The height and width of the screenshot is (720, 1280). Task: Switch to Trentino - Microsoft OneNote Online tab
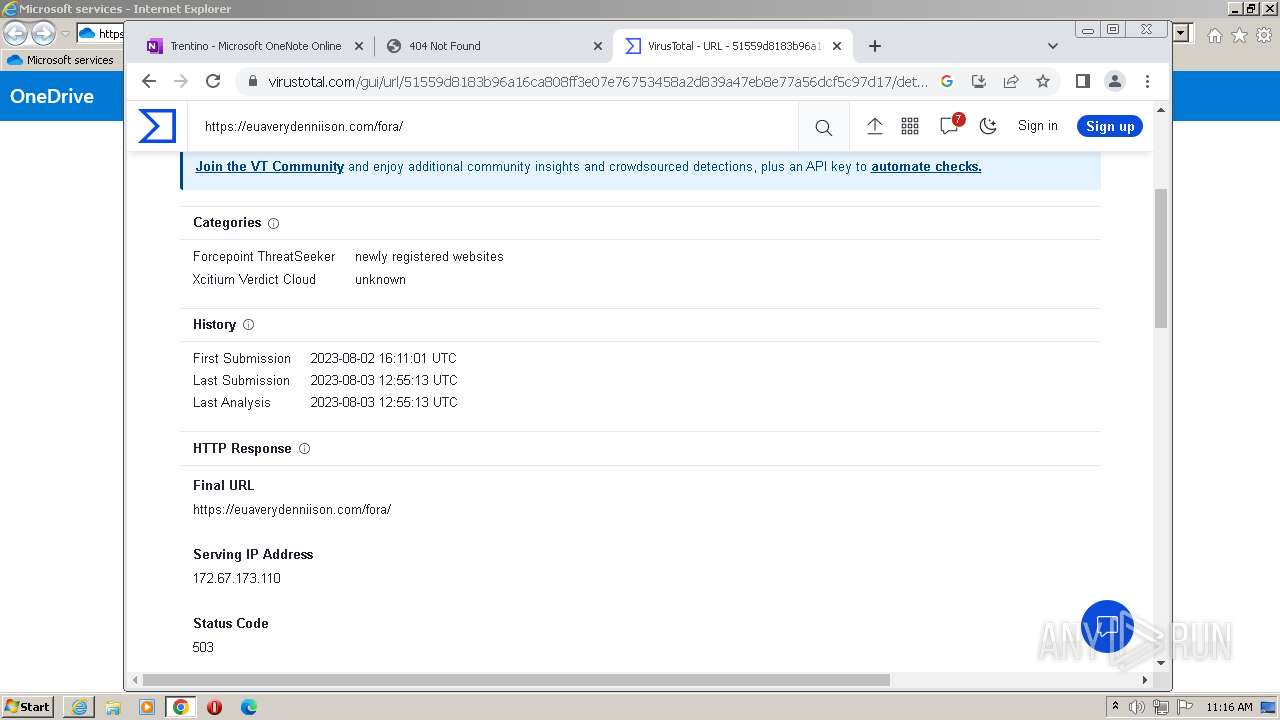pos(254,46)
